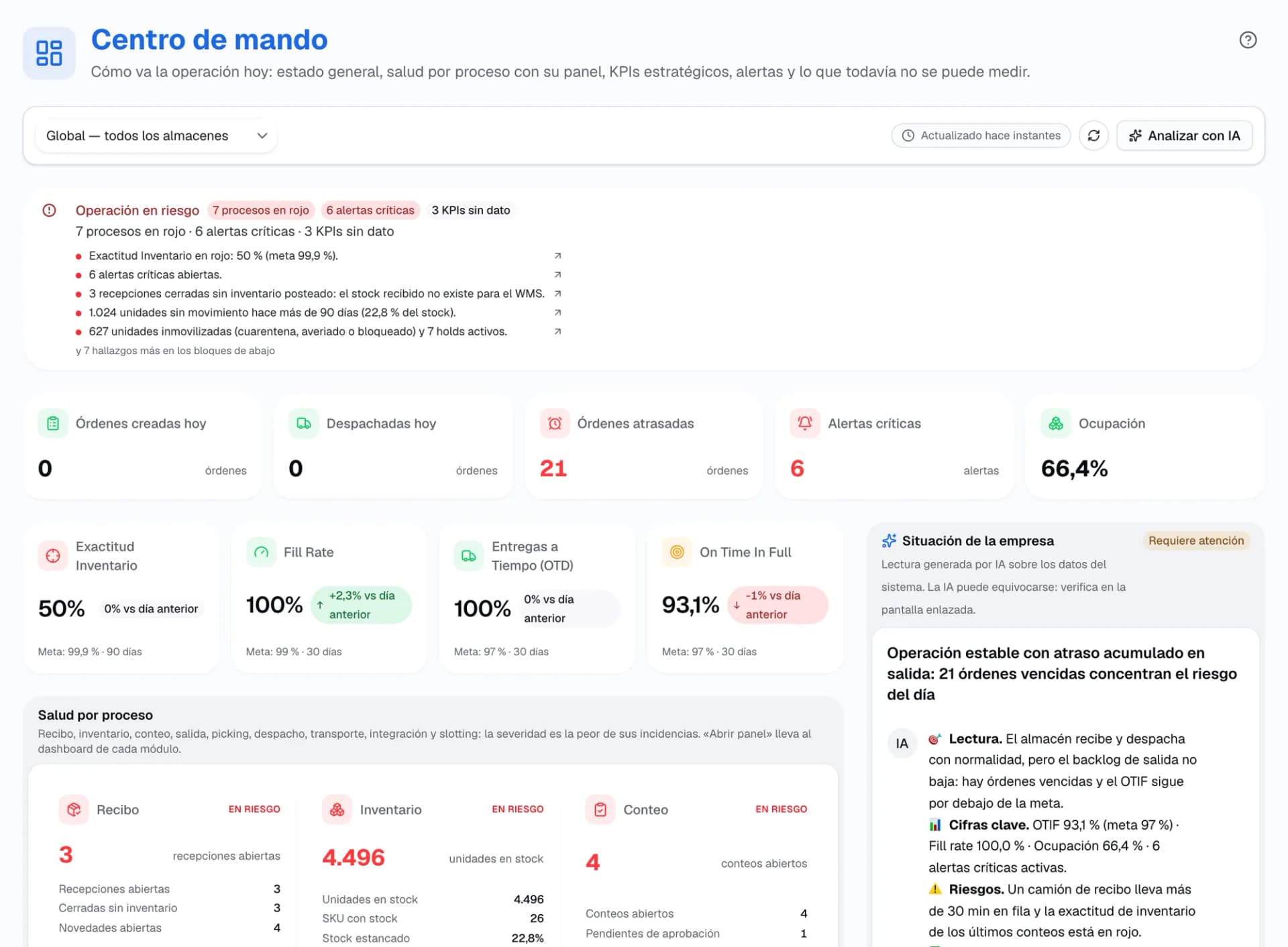
Task: Click Meta: 99,9 % · 90 días text
Action: 90,652
